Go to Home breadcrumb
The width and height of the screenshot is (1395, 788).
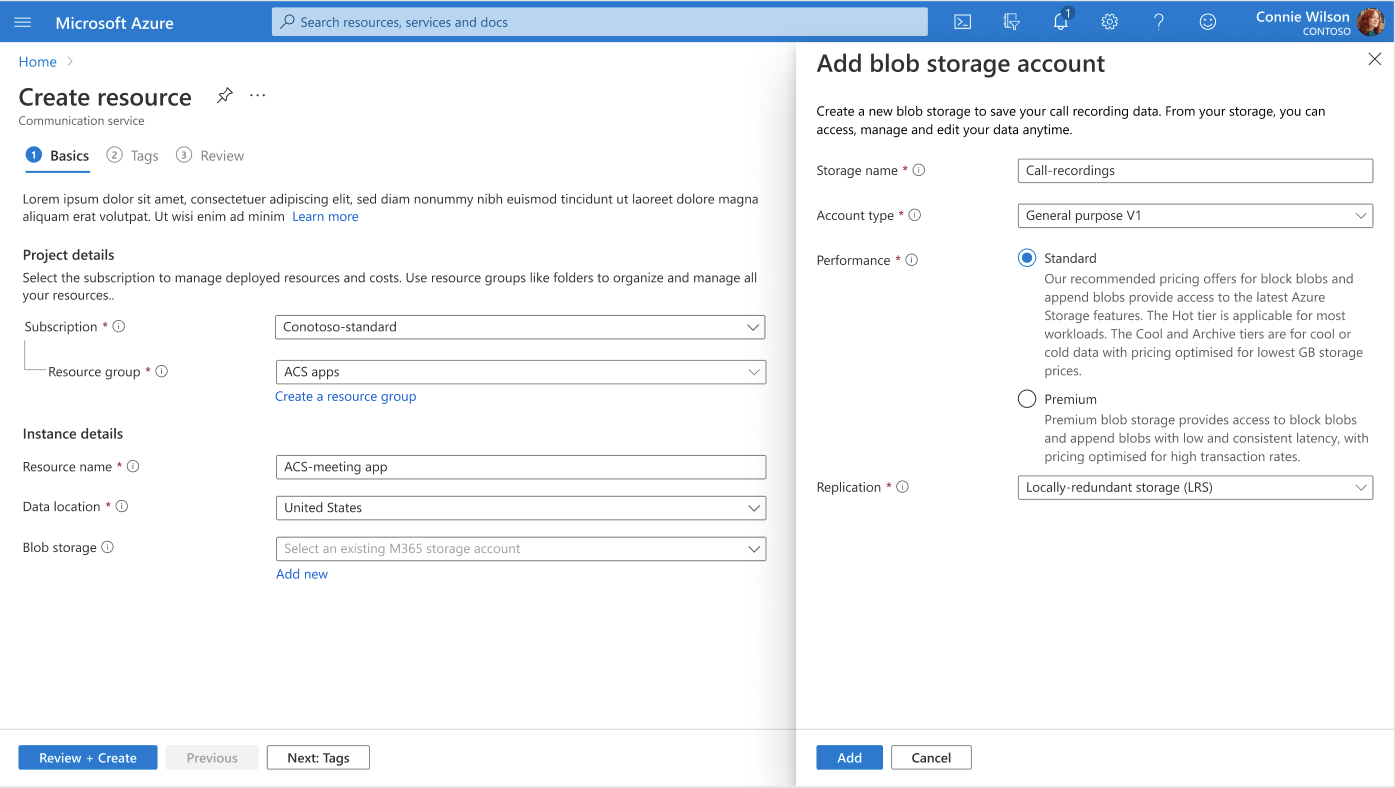point(38,62)
